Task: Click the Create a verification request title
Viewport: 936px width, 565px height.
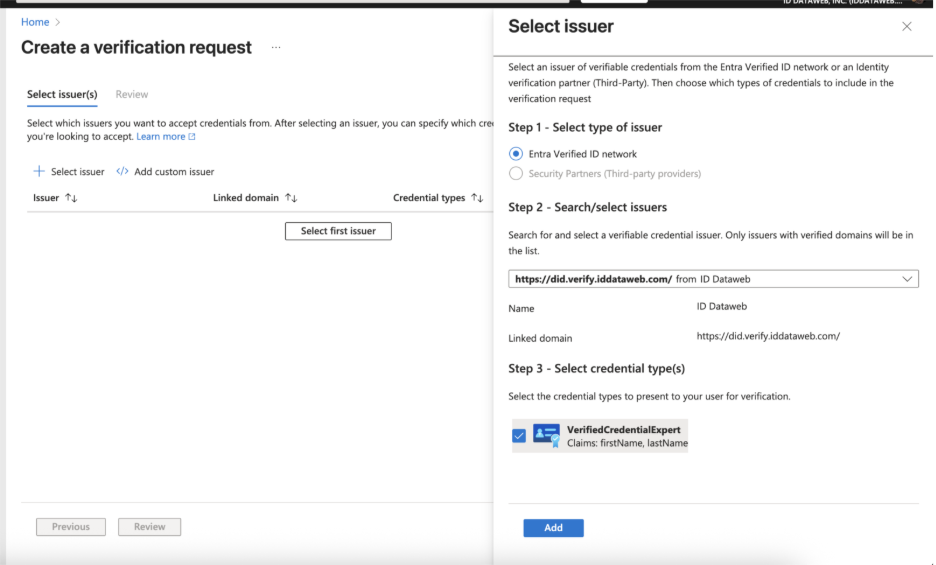Action: tap(137, 47)
